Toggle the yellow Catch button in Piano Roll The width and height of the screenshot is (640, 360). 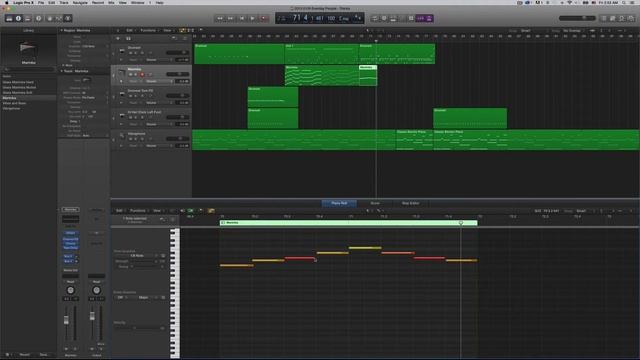[x=211, y=211]
